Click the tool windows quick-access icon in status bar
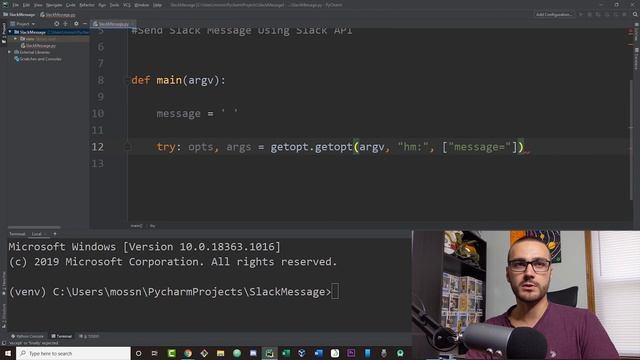640x360 pixels. [x=4, y=343]
